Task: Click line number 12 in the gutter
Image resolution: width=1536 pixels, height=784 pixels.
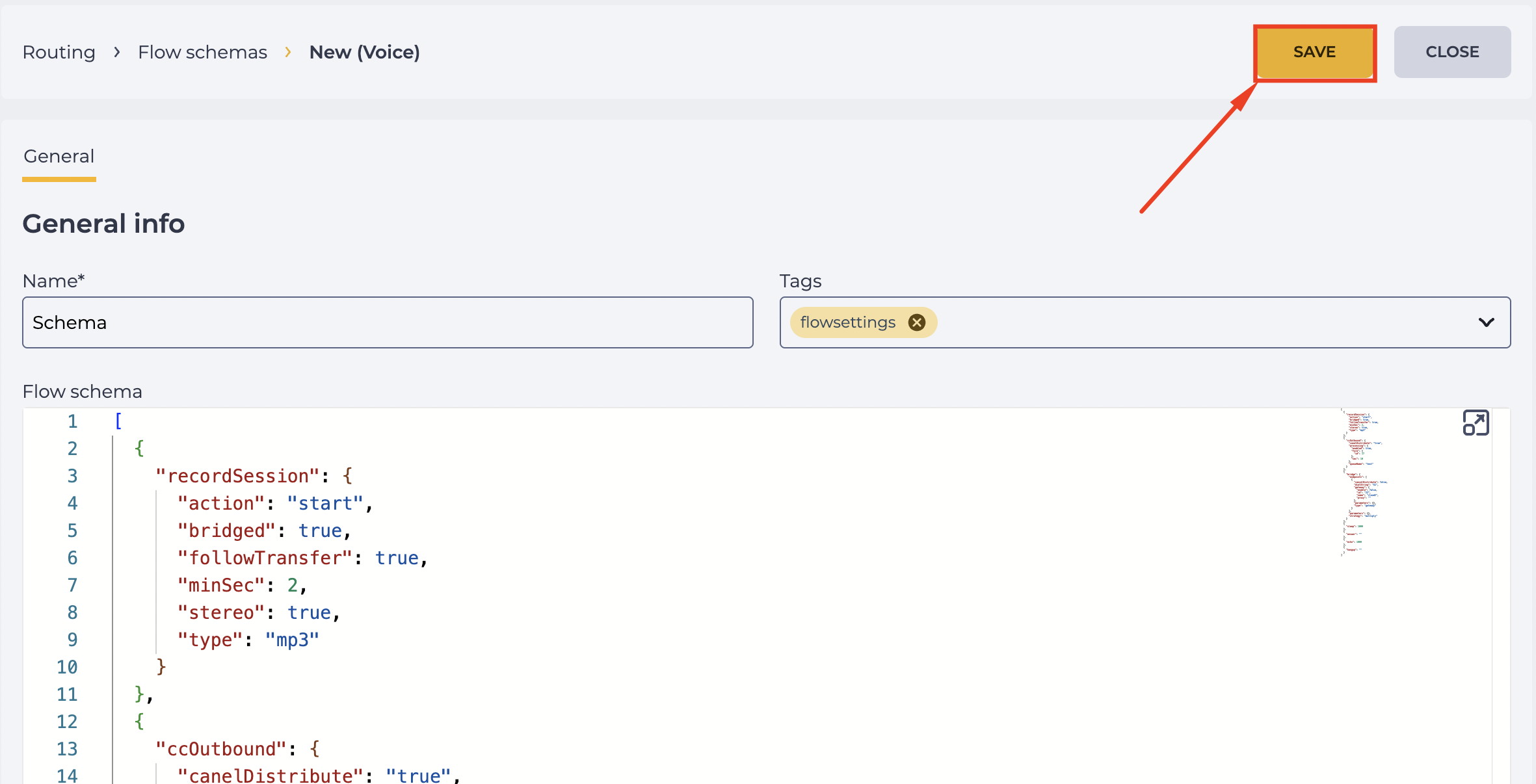Action: click(67, 722)
